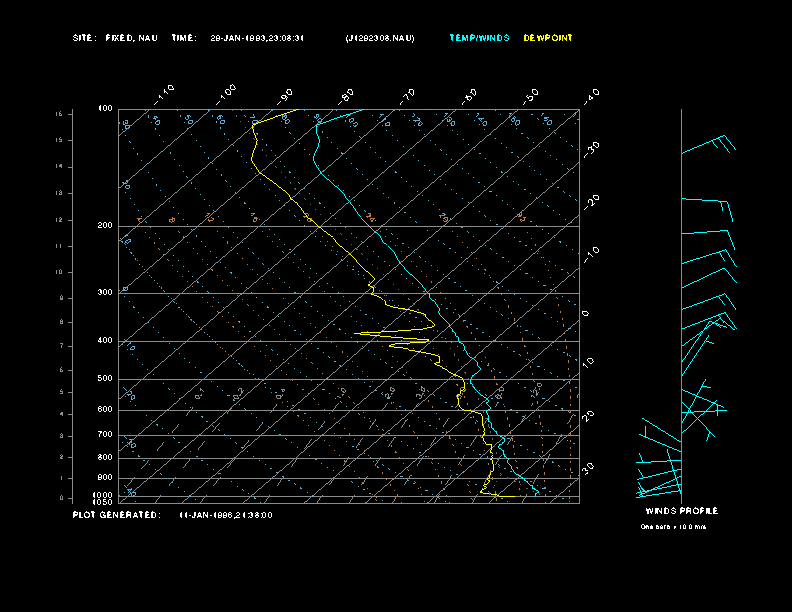Select the 200 pressure level label
Viewport: 792px width, 612px height.
pos(104,226)
